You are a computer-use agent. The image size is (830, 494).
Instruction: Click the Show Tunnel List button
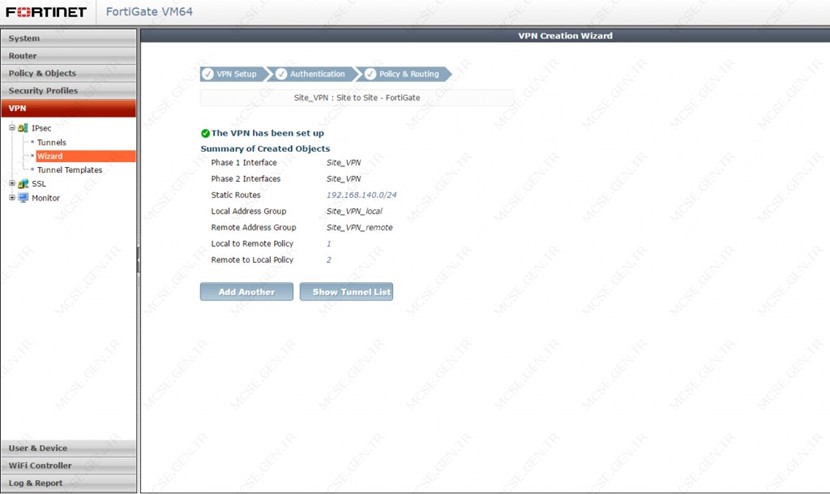point(346,292)
